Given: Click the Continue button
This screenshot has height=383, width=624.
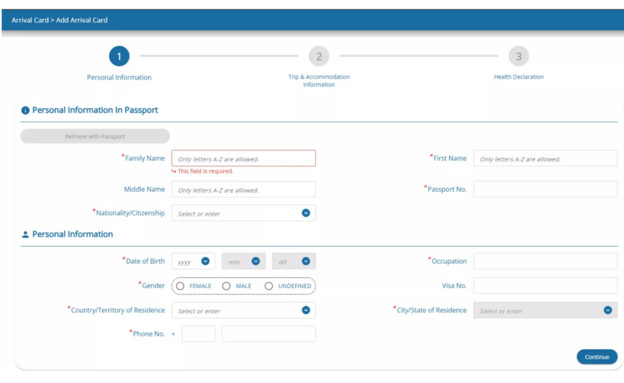Looking at the screenshot, I should point(597,357).
